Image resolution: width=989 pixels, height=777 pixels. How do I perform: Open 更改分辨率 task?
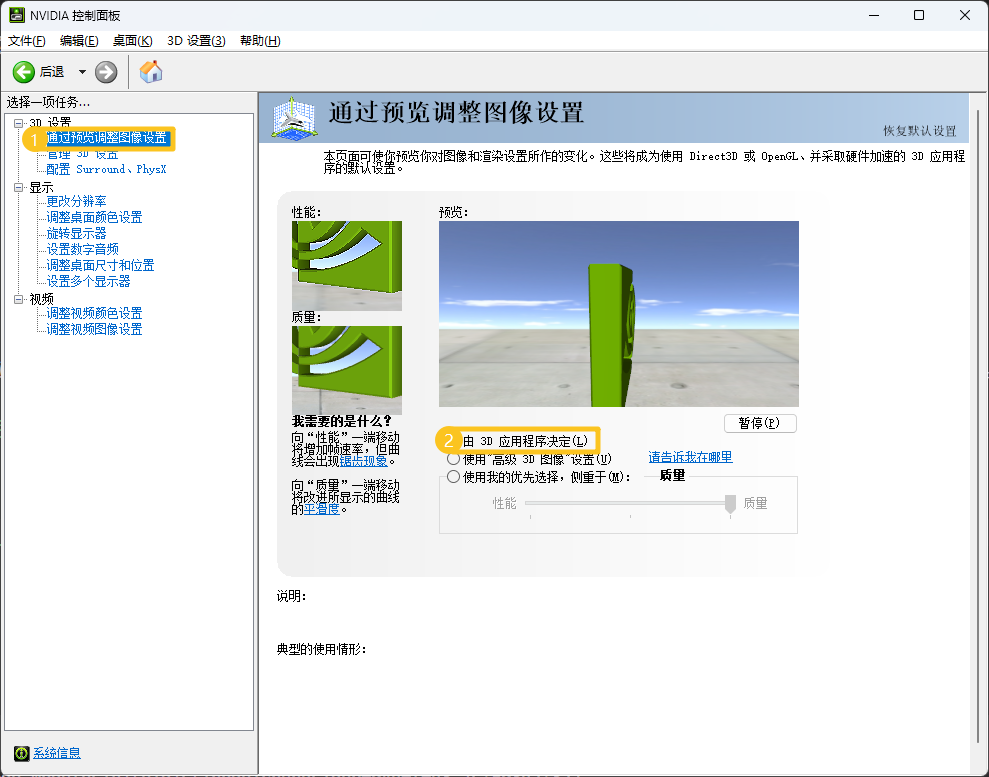(76, 201)
